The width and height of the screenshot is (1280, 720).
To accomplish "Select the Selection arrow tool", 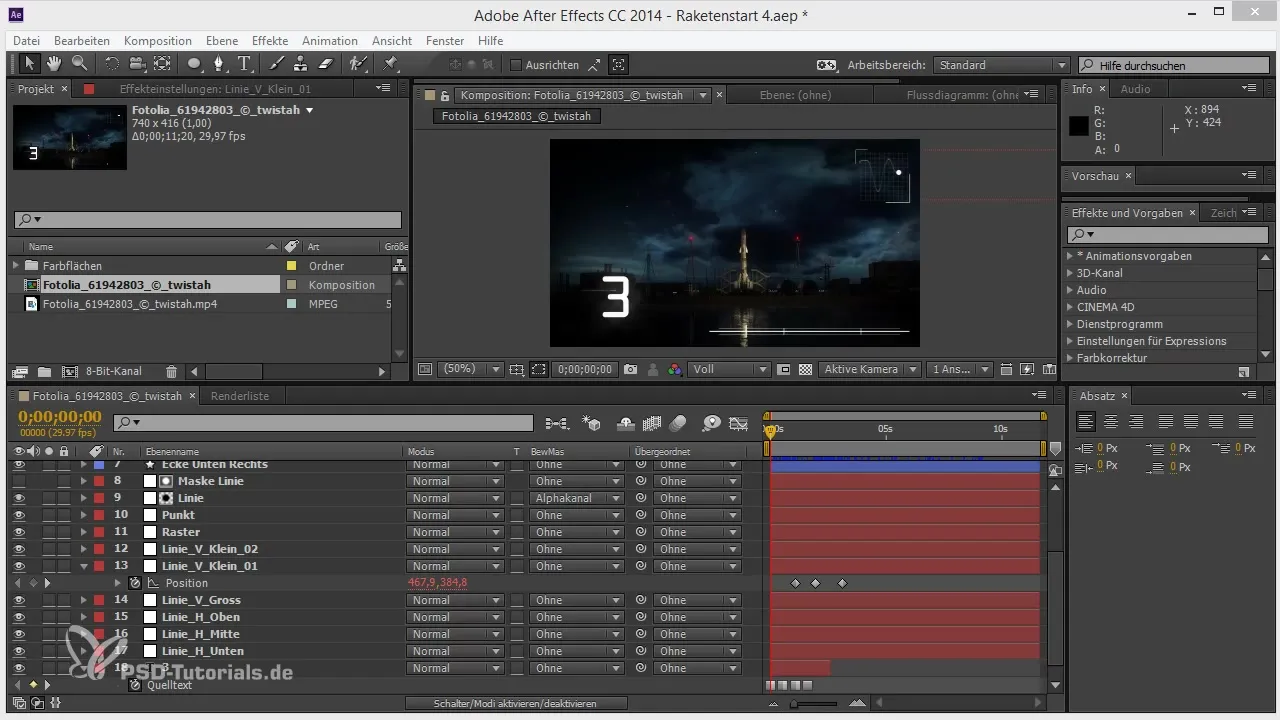I will tap(30, 64).
